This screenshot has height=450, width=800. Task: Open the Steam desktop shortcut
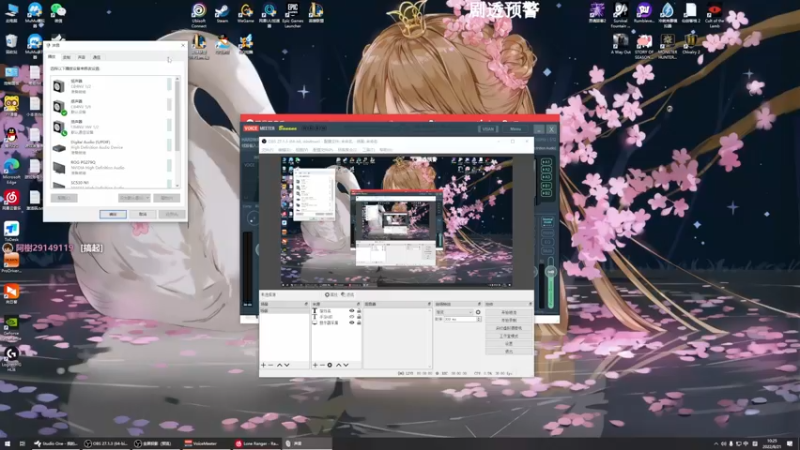(x=222, y=13)
